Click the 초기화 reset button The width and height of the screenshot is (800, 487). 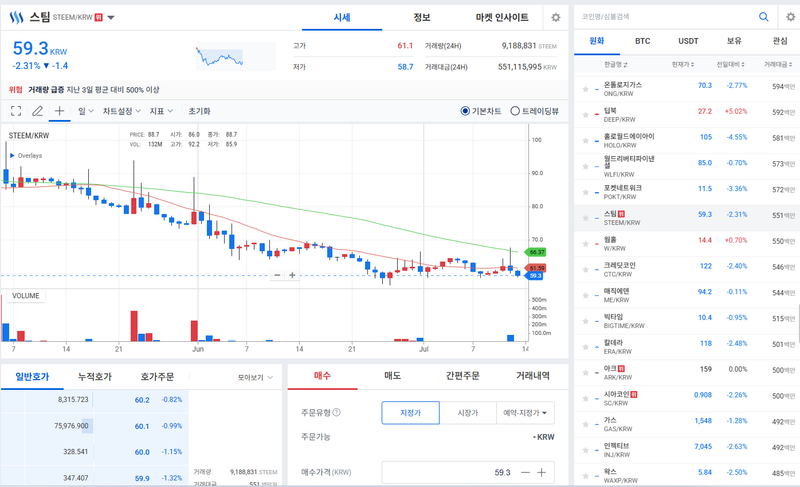199,111
